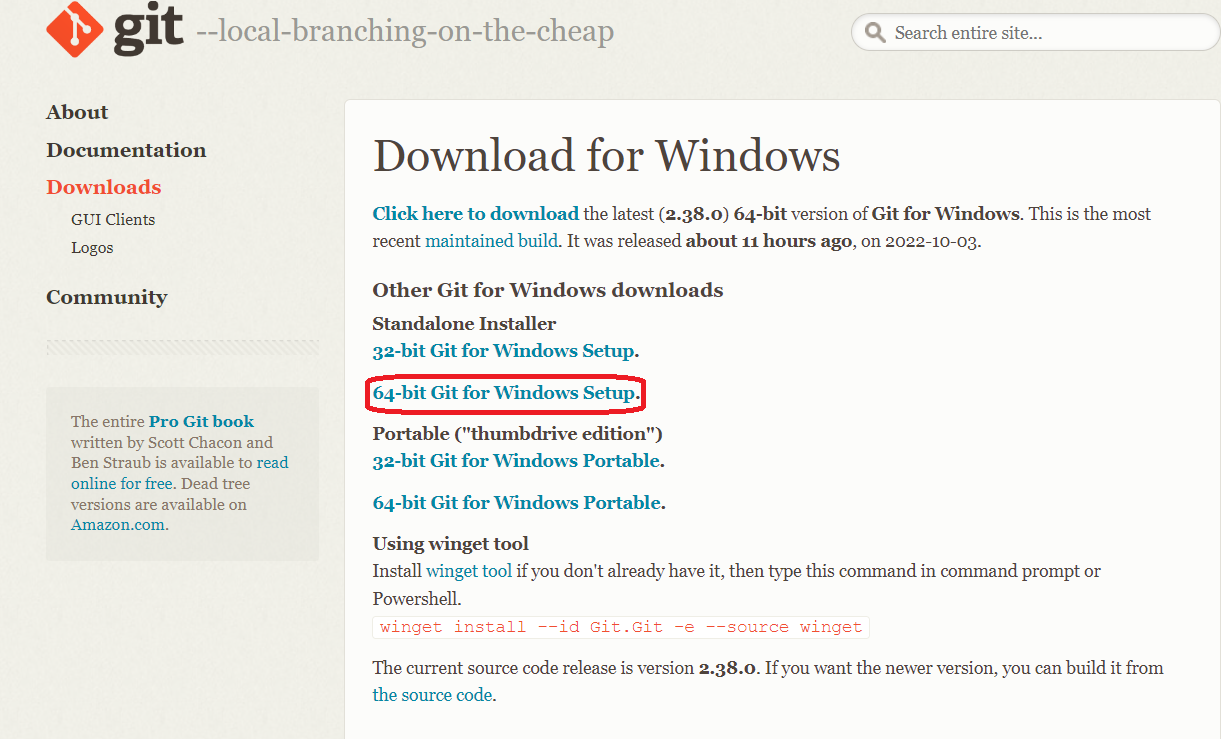Download 32-bit Git for Windows Setup
The width and height of the screenshot is (1221, 739).
point(503,351)
